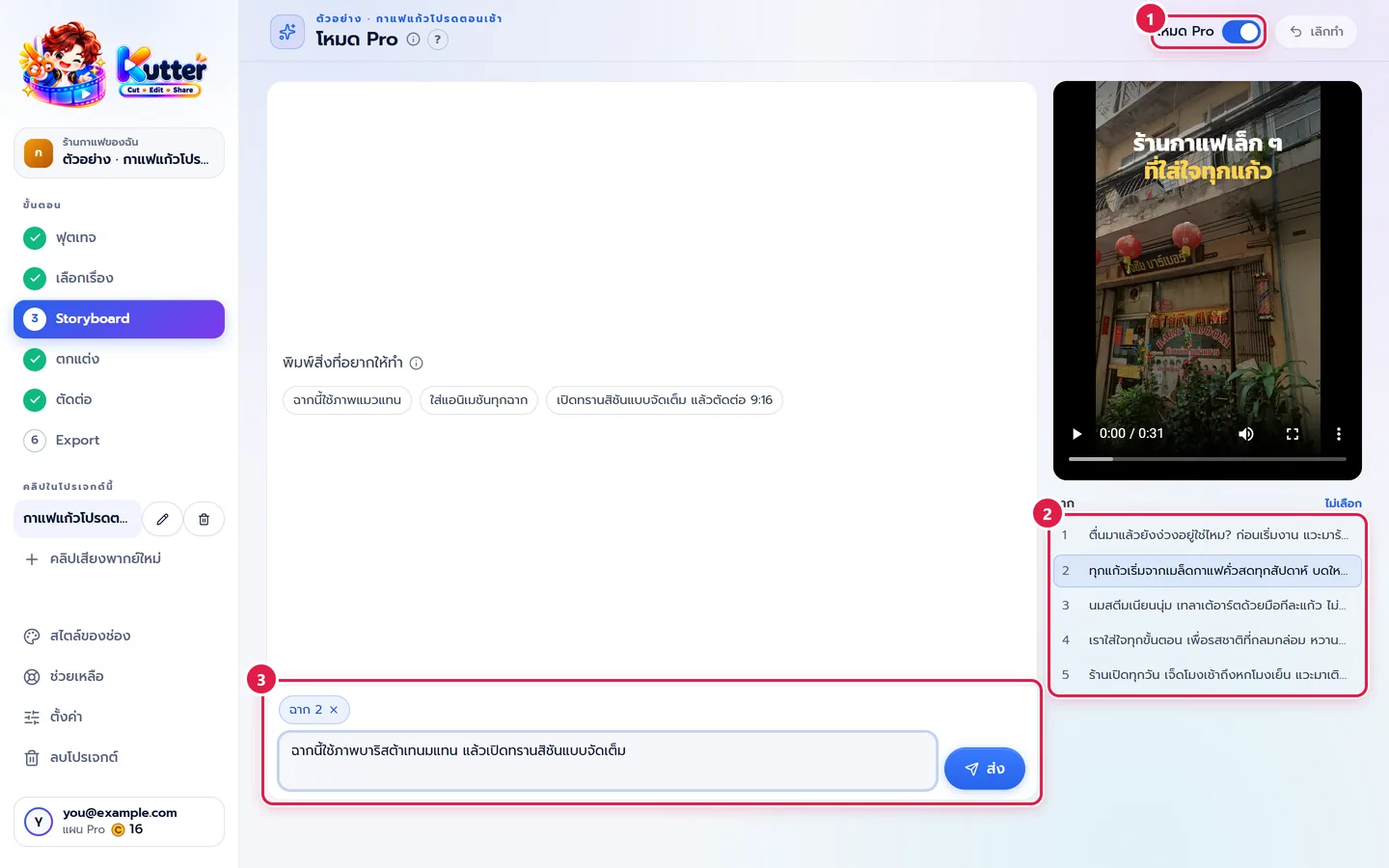
Task: Click ลบโปรเจกต์ delete project
Action: (119, 757)
